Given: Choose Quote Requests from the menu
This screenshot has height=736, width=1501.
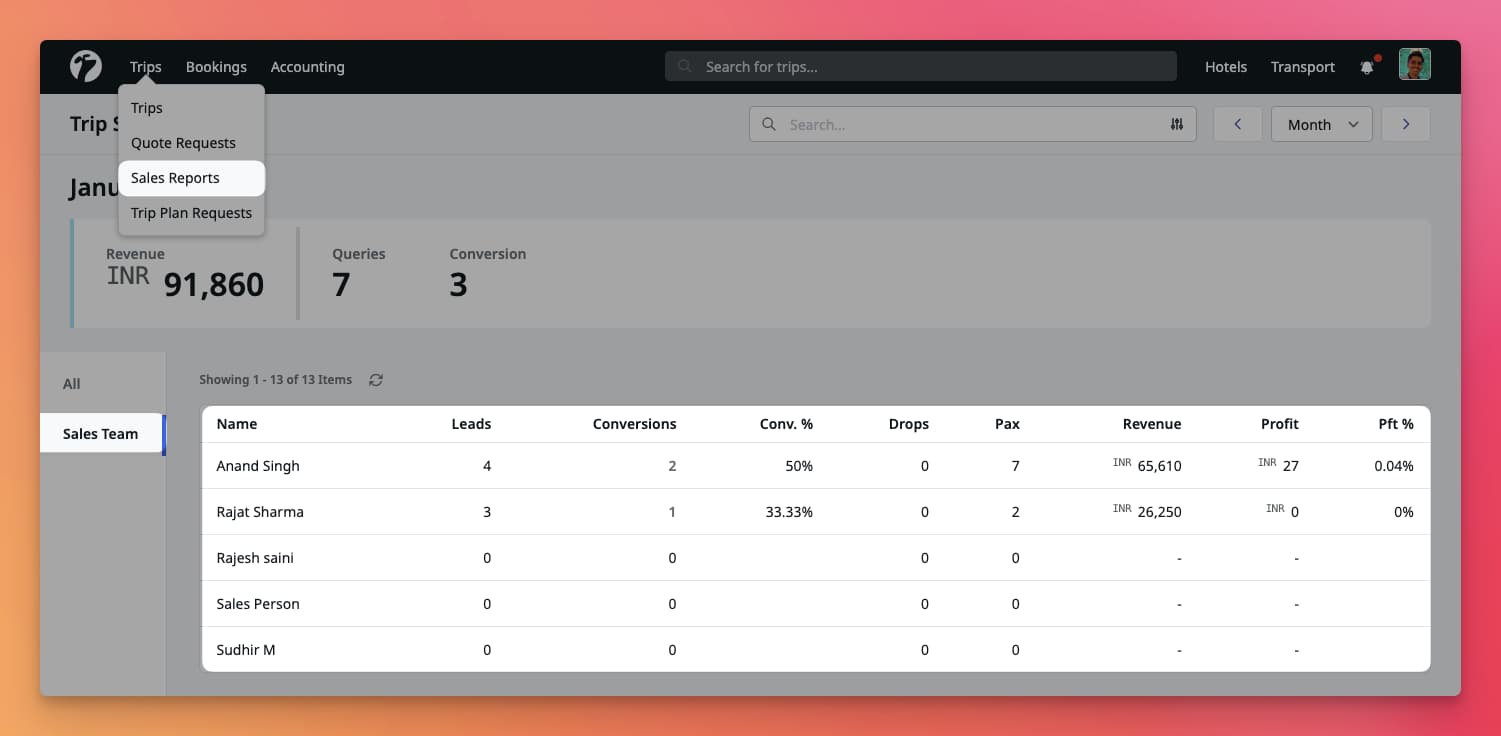Looking at the screenshot, I should click(183, 142).
